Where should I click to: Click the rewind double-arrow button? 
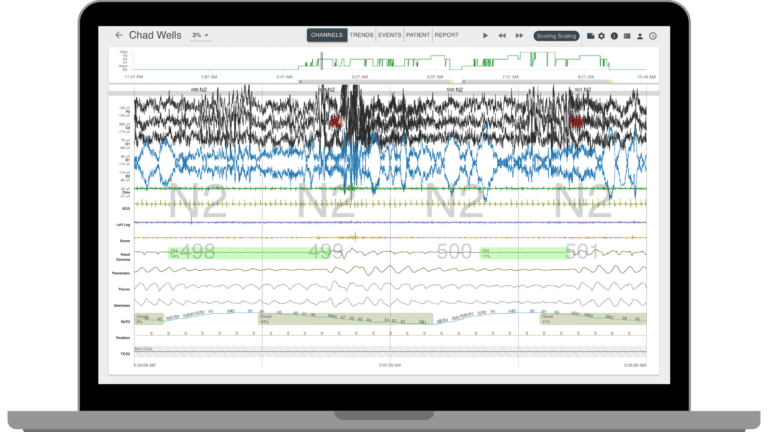(x=502, y=35)
